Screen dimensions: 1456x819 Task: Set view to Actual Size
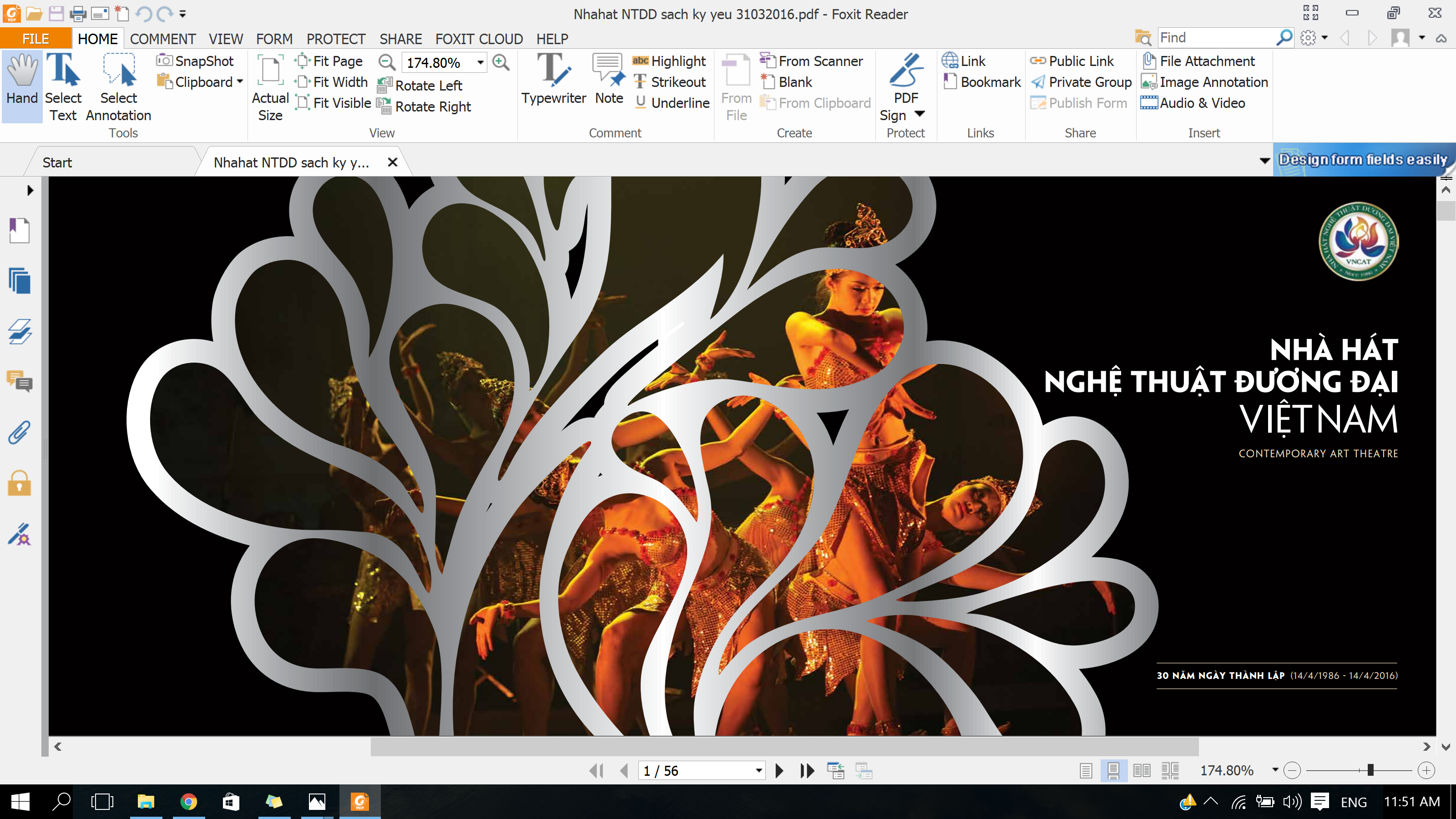pos(270,87)
